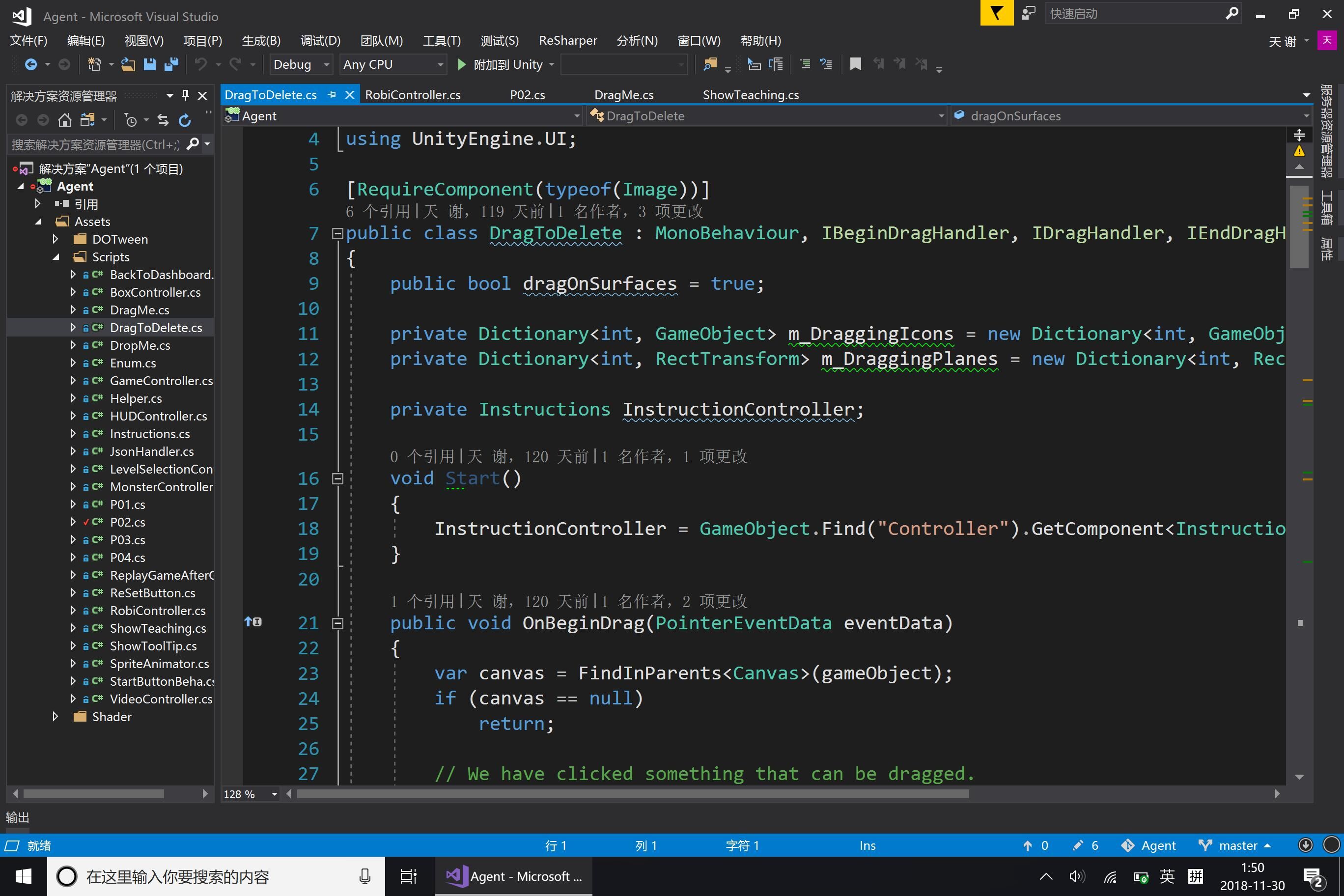This screenshot has width=1344, height=896.
Task: Click the Find in Files icon
Action: click(x=710, y=64)
